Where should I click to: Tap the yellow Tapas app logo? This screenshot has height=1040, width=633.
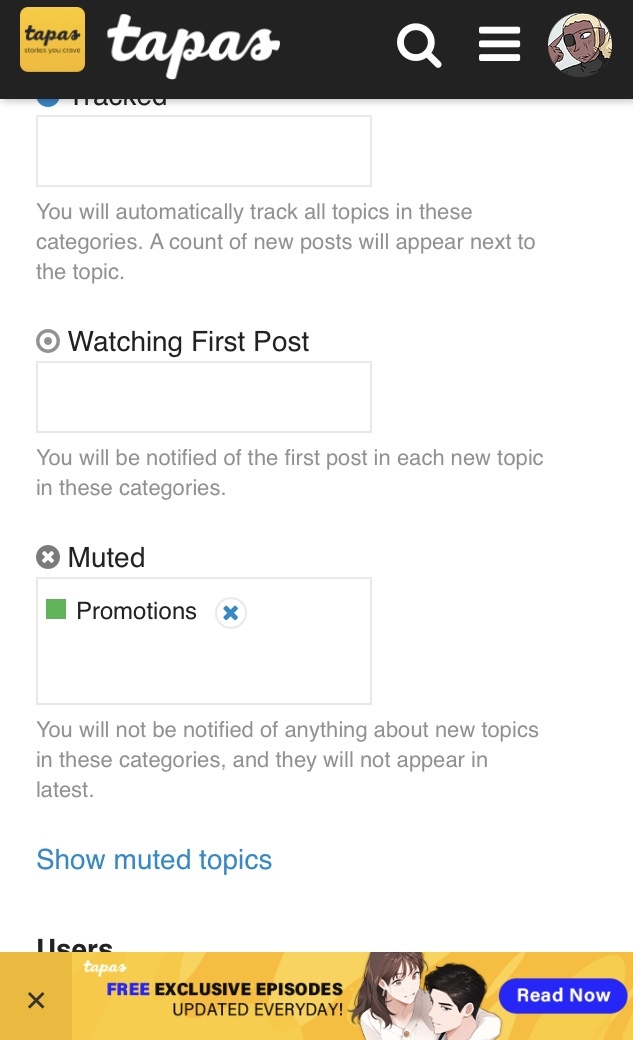coord(52,40)
